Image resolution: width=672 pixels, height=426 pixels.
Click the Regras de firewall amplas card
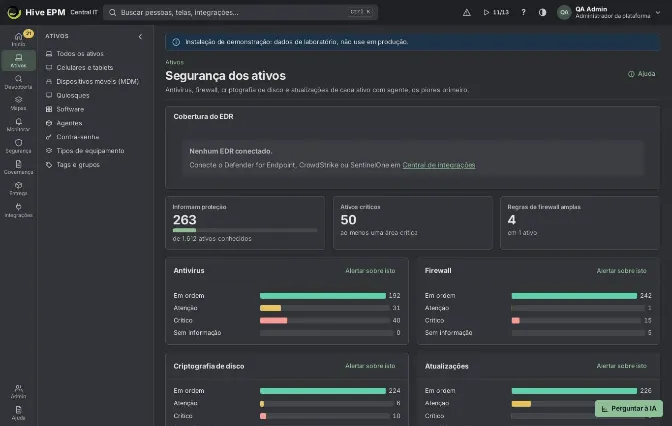(x=579, y=223)
